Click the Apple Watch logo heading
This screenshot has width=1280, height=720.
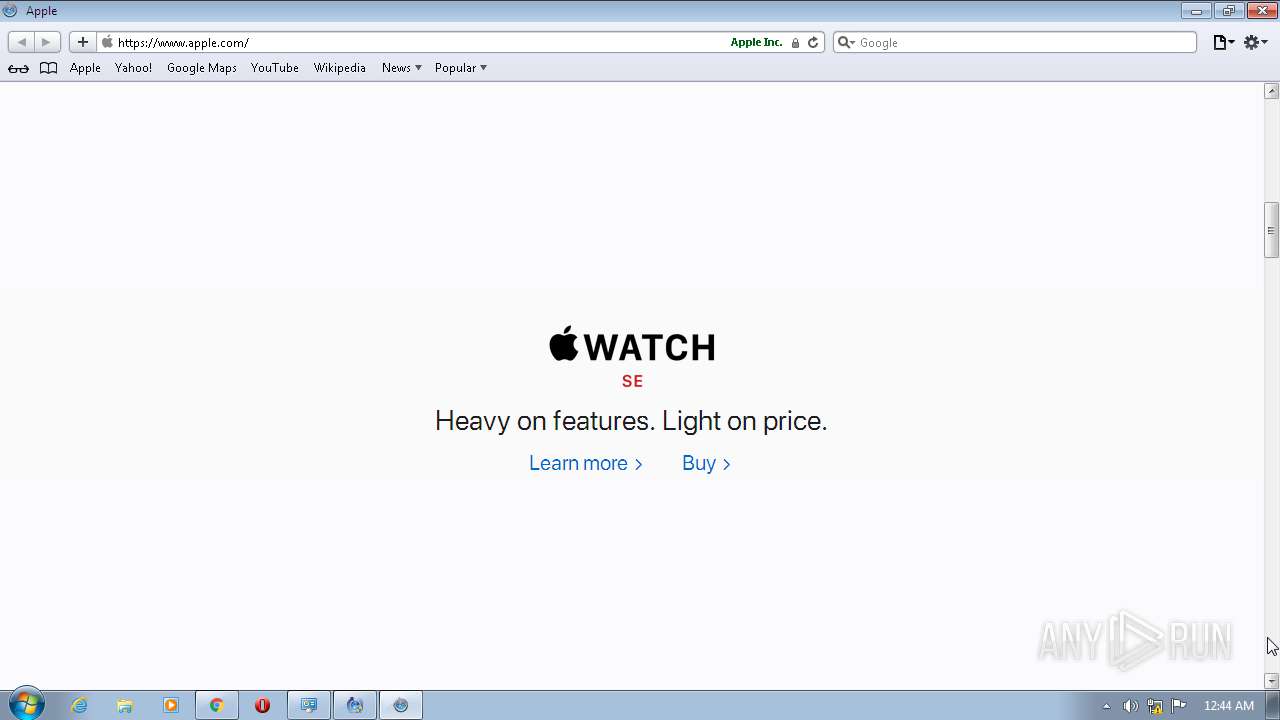[x=632, y=346]
